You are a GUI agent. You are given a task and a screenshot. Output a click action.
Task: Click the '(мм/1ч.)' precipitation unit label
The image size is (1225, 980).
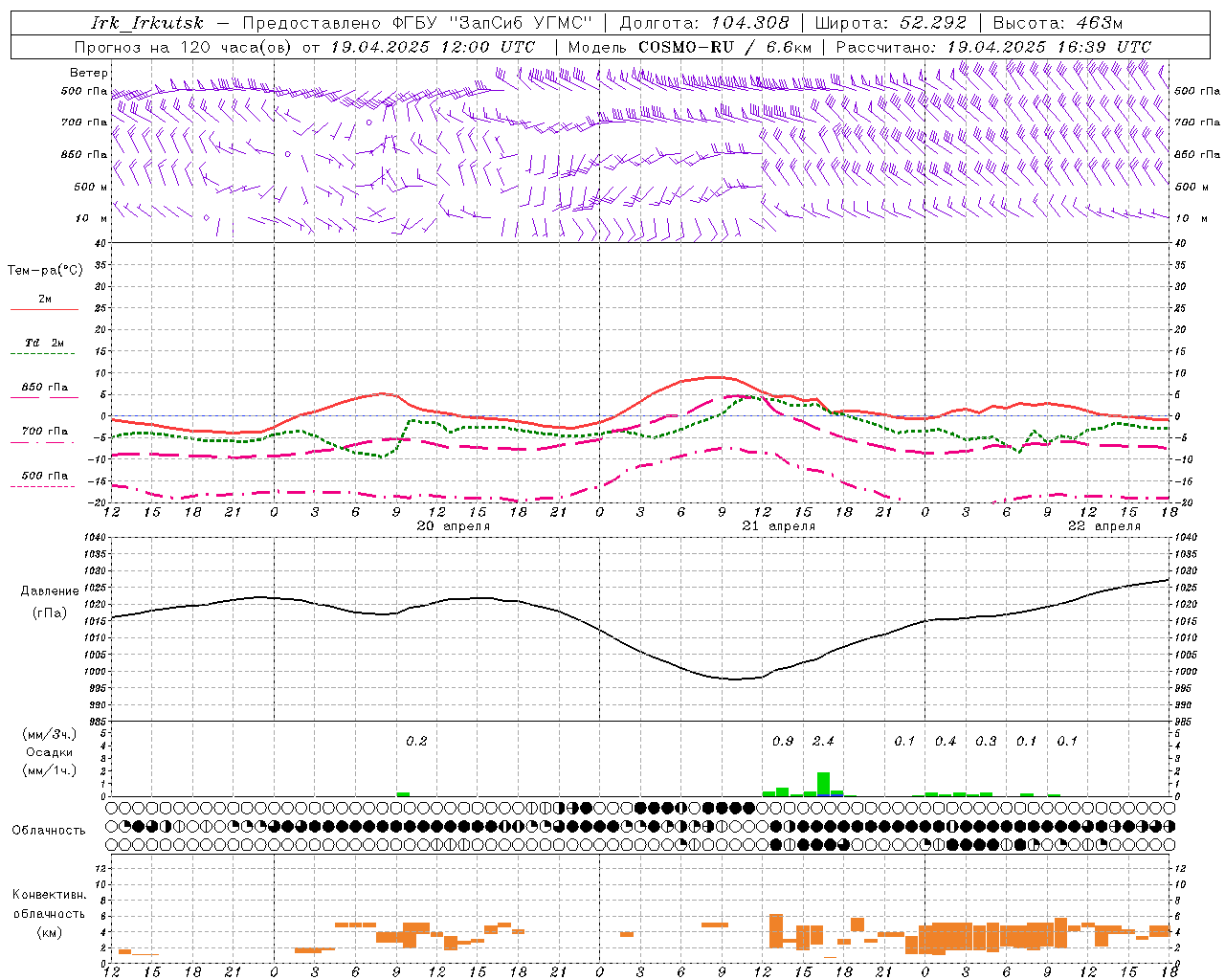[48, 770]
